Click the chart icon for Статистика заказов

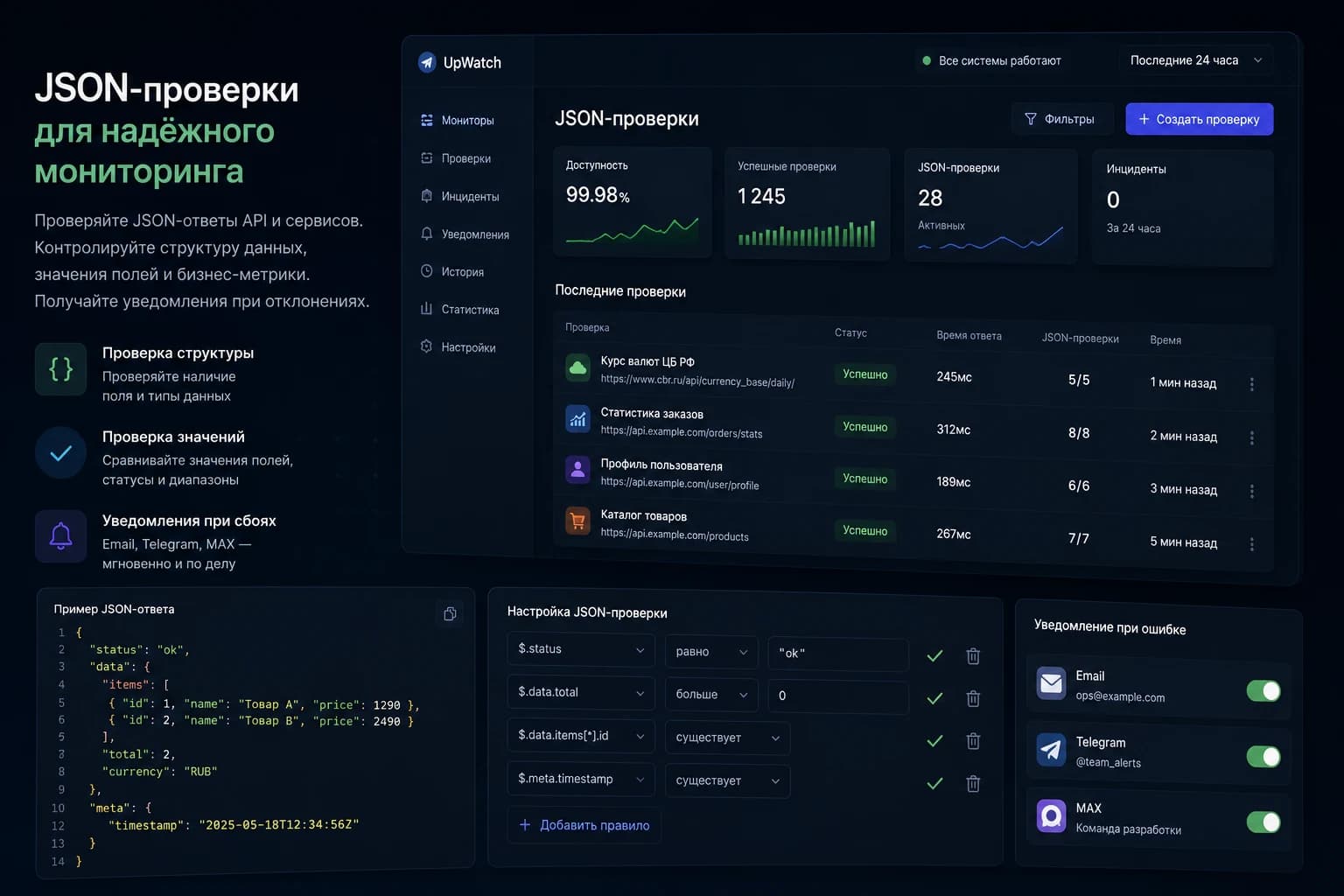(577, 419)
